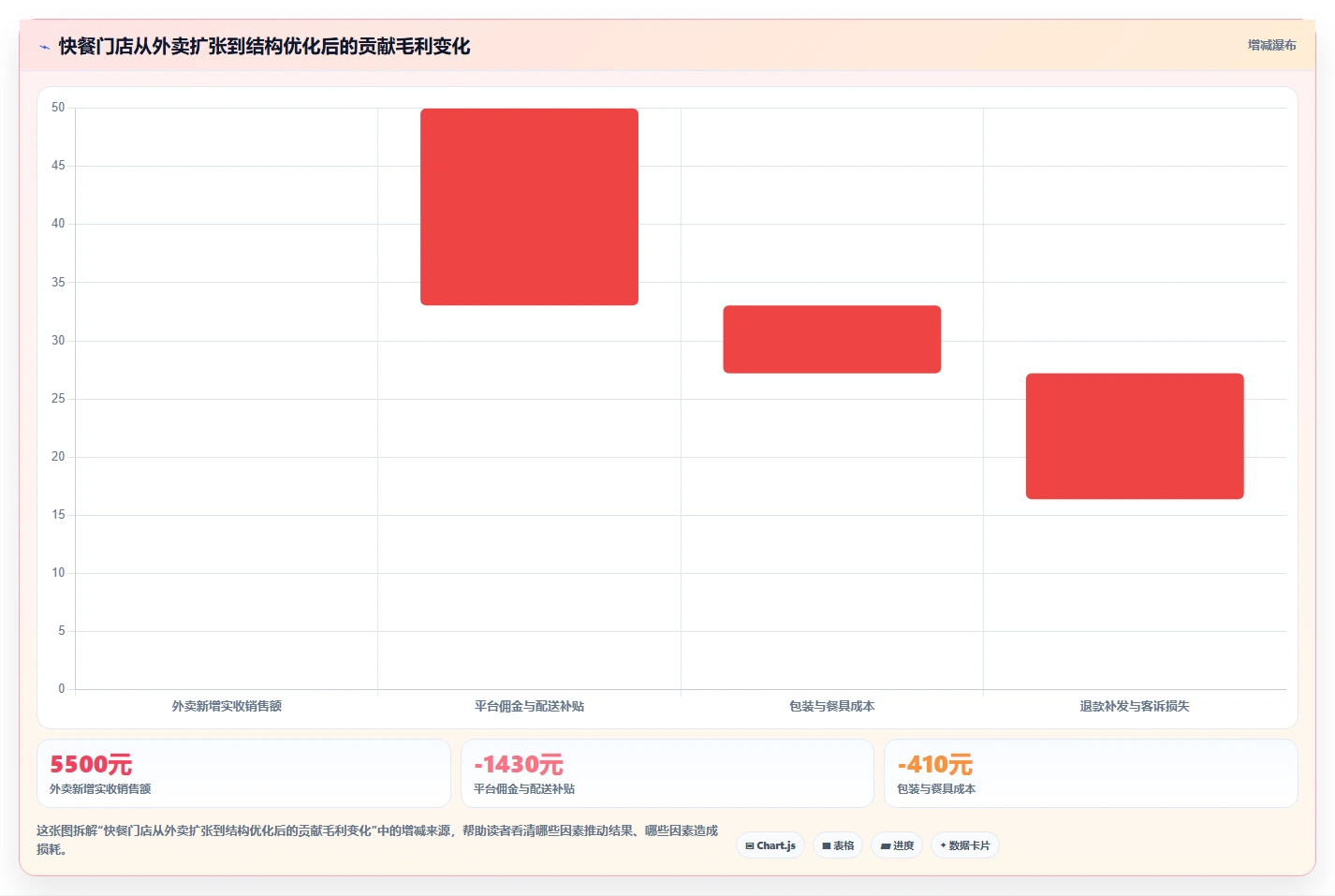Open the -410元 summary card
Viewport: 1335px width, 896px height.
pyautogui.click(x=1091, y=773)
